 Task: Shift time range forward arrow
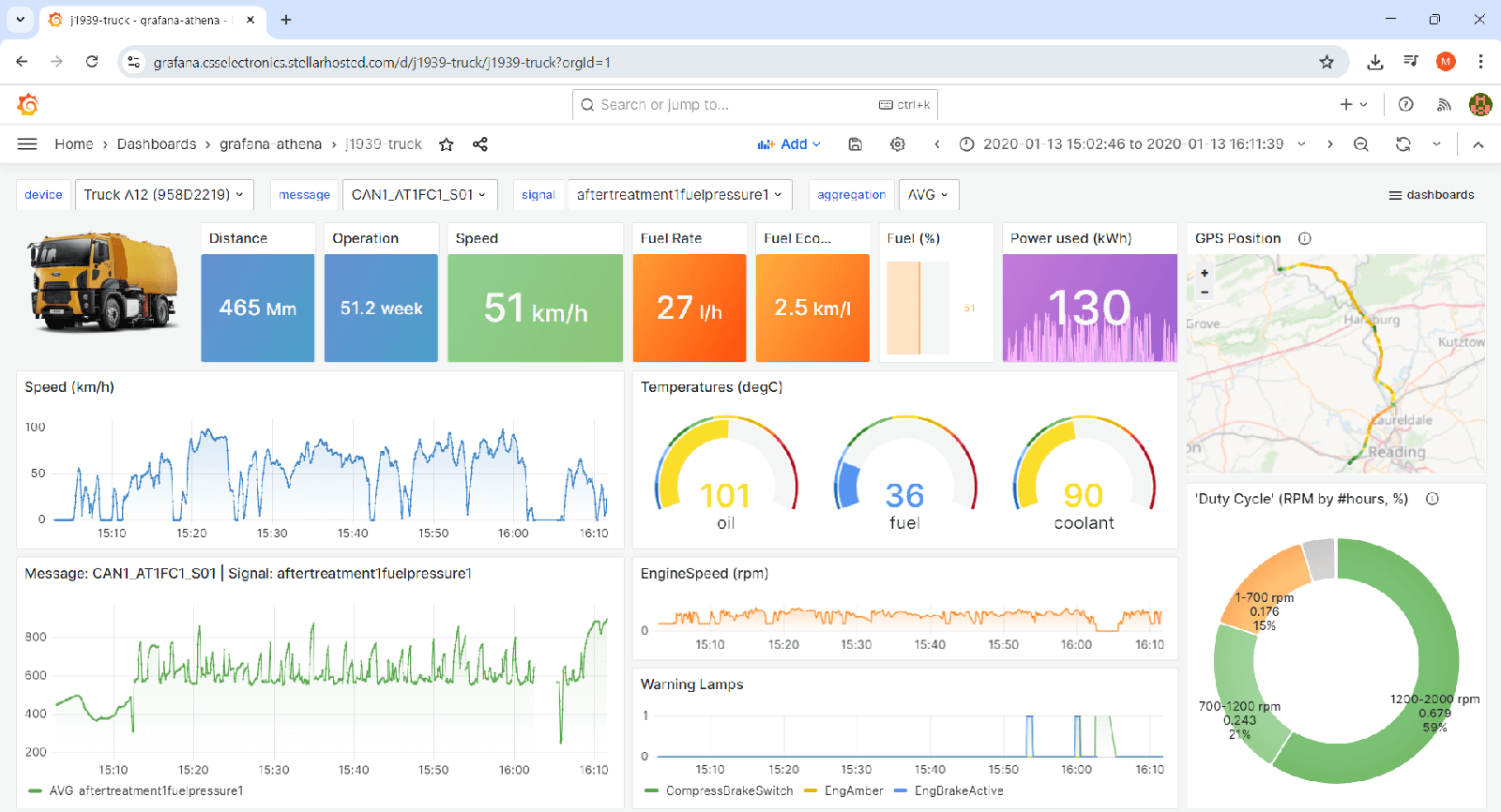pos(1329,144)
